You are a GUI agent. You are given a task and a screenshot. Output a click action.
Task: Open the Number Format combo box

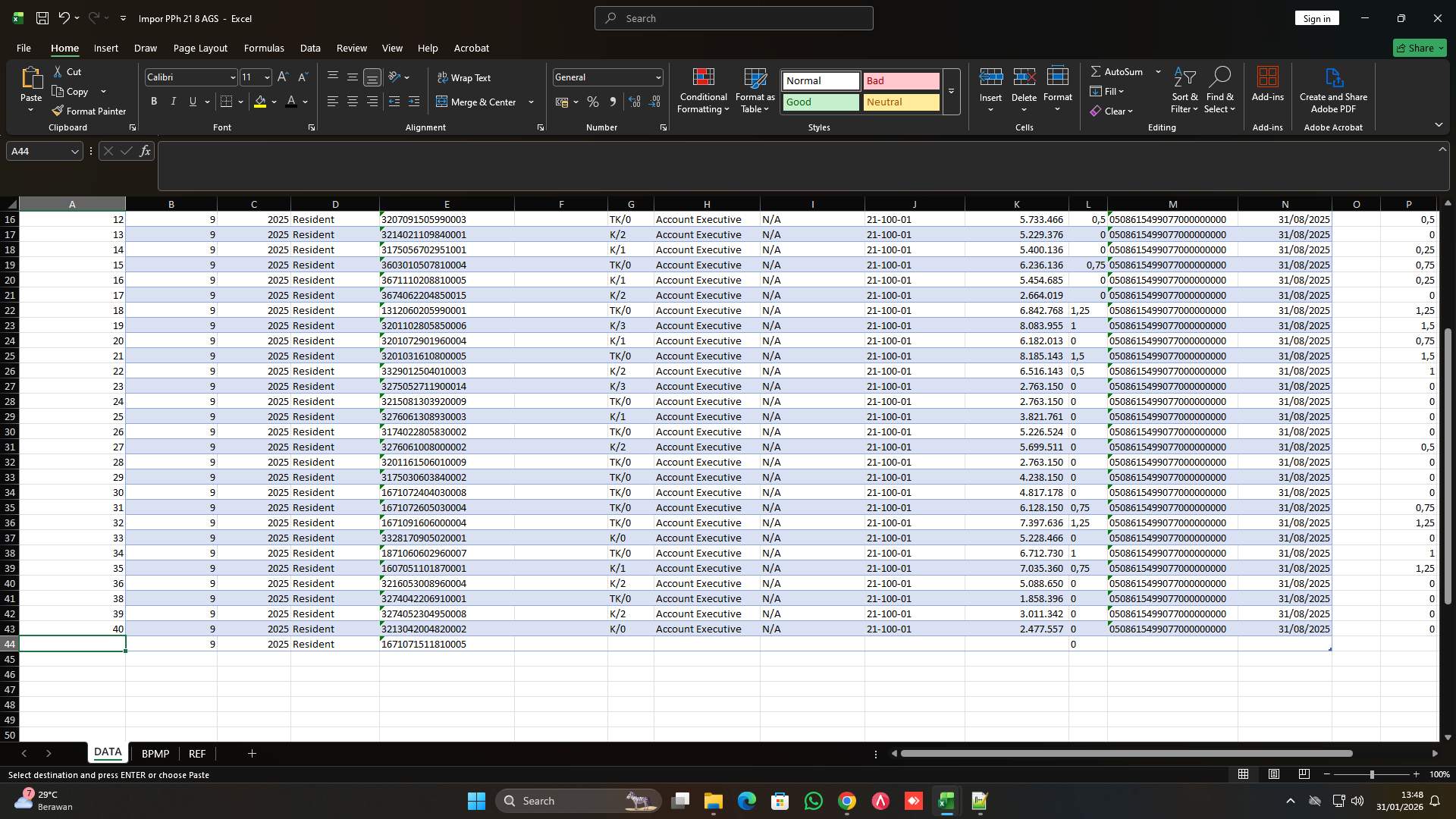tap(607, 77)
